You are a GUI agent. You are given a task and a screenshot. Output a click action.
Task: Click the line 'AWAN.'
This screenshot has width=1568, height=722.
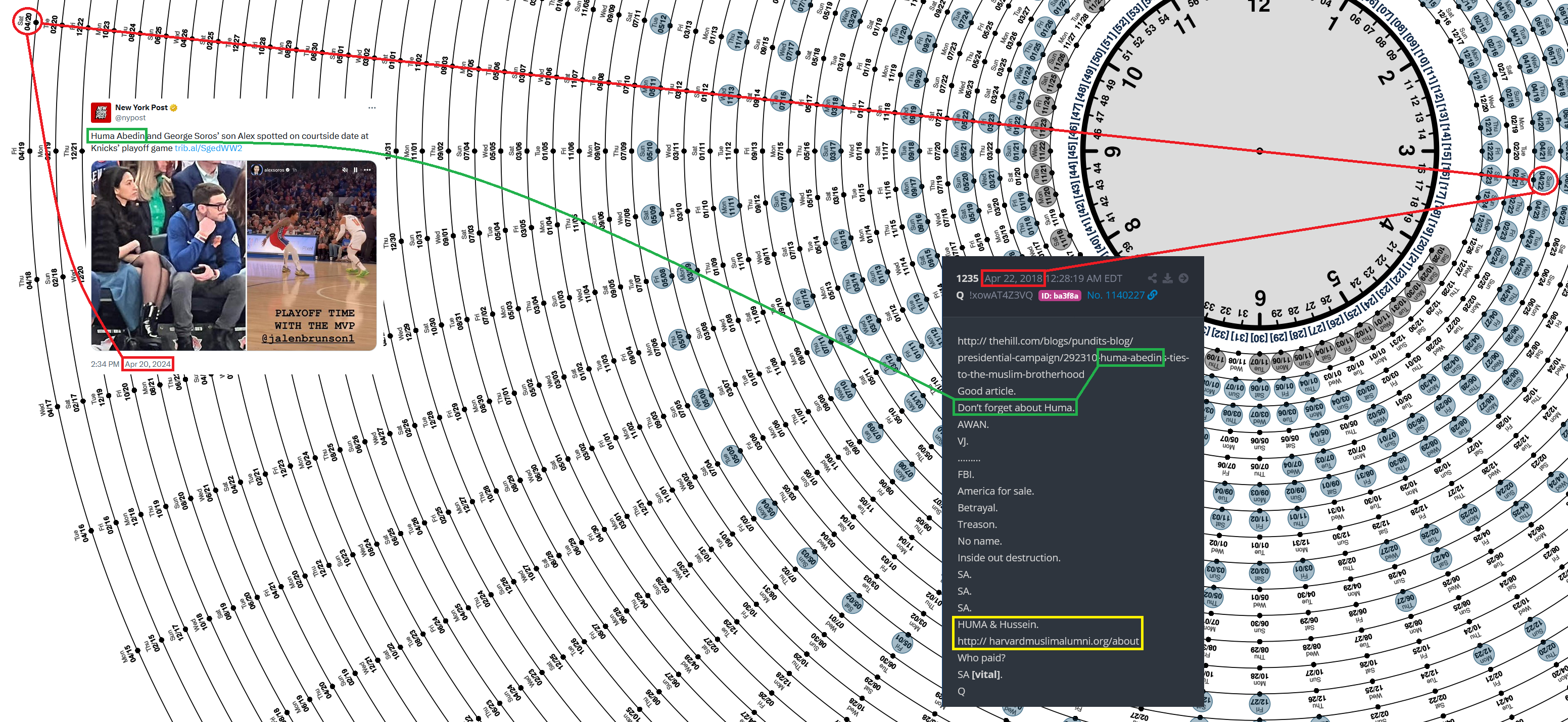pos(973,424)
